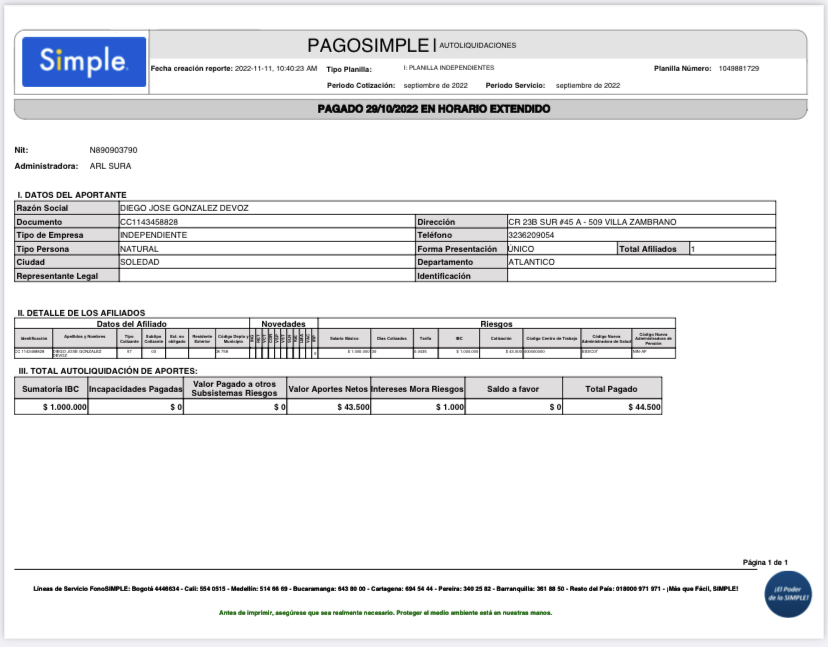Click the 'Datos del Afiliado' table header
This screenshot has height=647, width=828.
[x=131, y=324]
